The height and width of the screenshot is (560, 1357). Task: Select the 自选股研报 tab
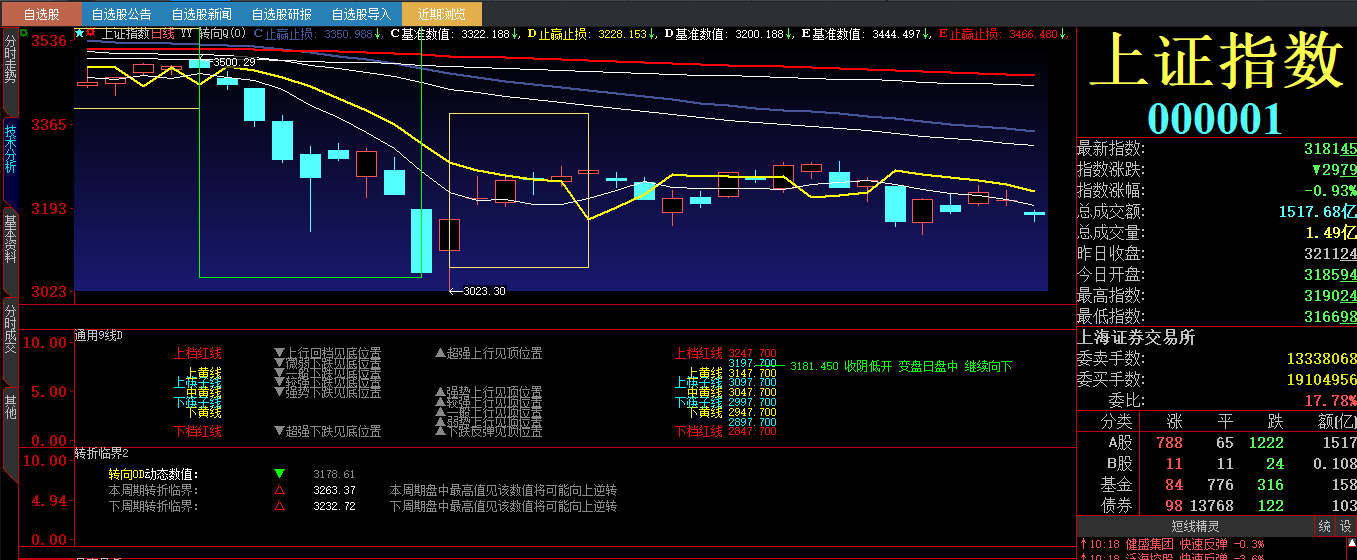(281, 14)
